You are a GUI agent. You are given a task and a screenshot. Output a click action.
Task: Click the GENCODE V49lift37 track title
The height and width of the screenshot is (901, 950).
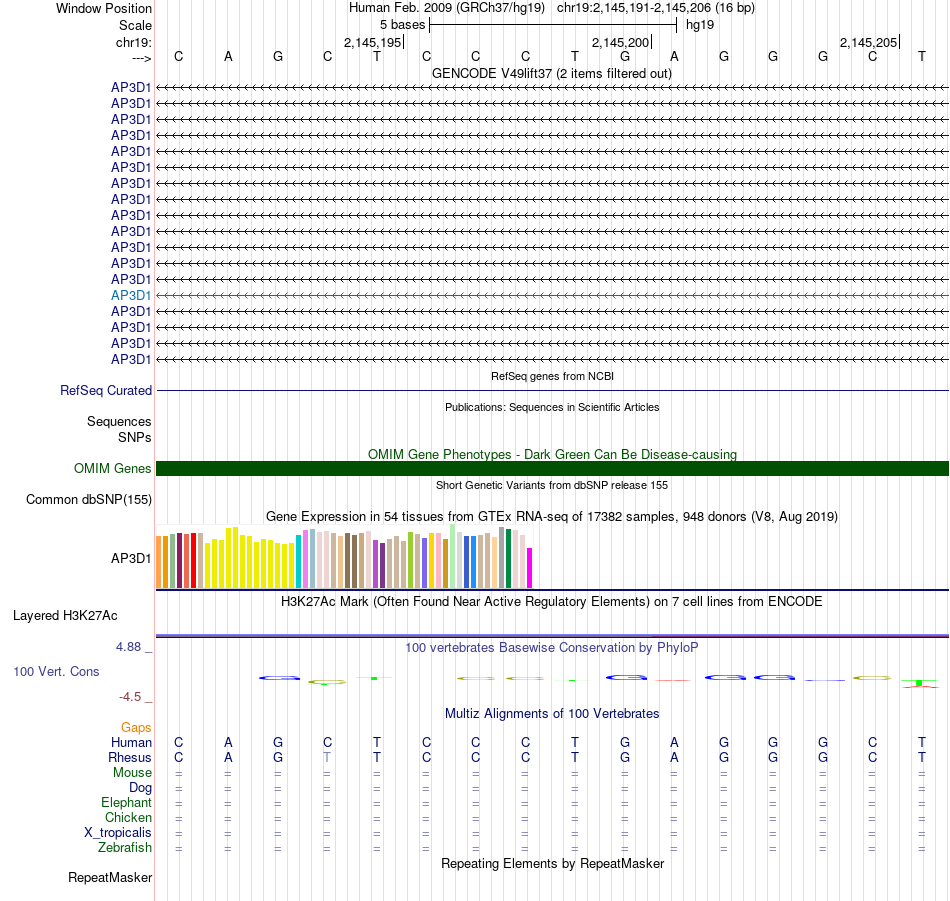[552, 73]
